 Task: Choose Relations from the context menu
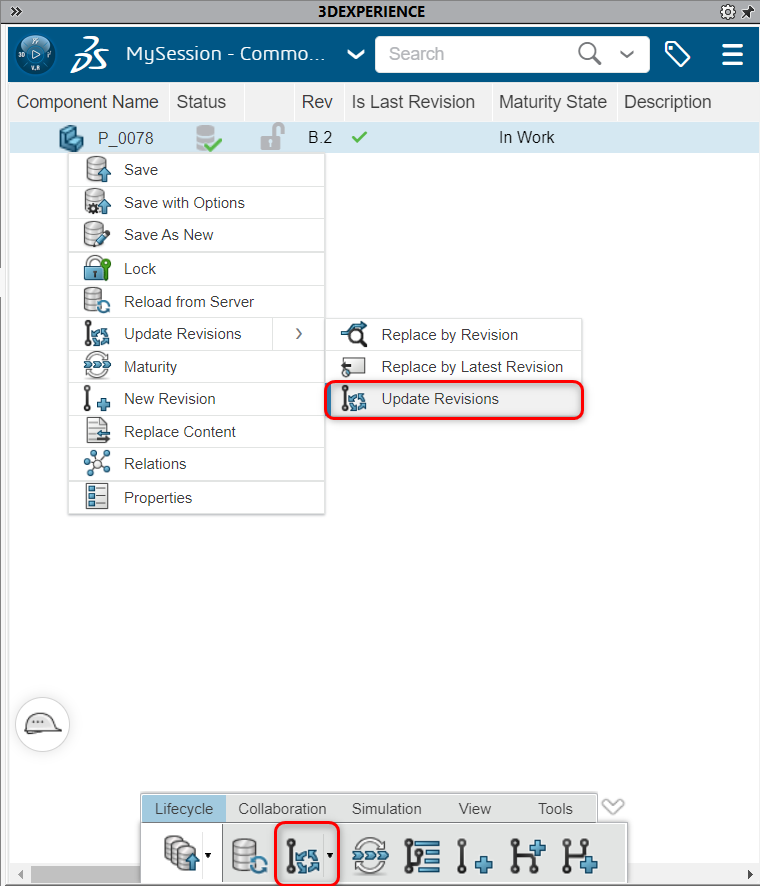196,464
